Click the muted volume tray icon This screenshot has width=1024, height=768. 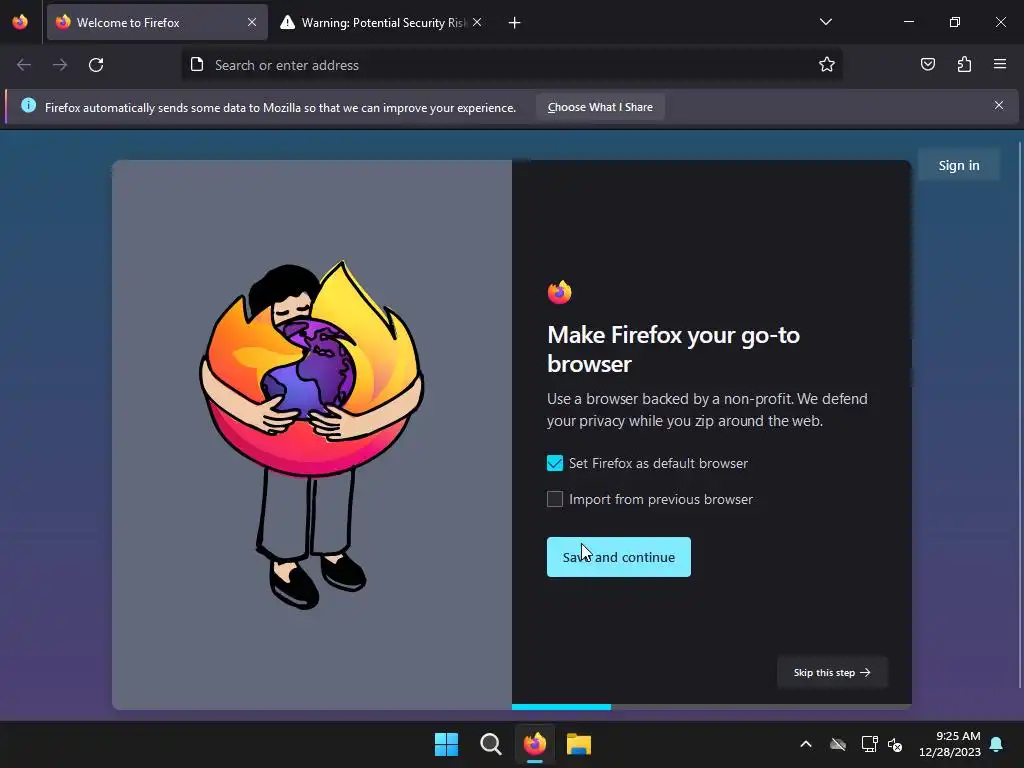(x=895, y=744)
